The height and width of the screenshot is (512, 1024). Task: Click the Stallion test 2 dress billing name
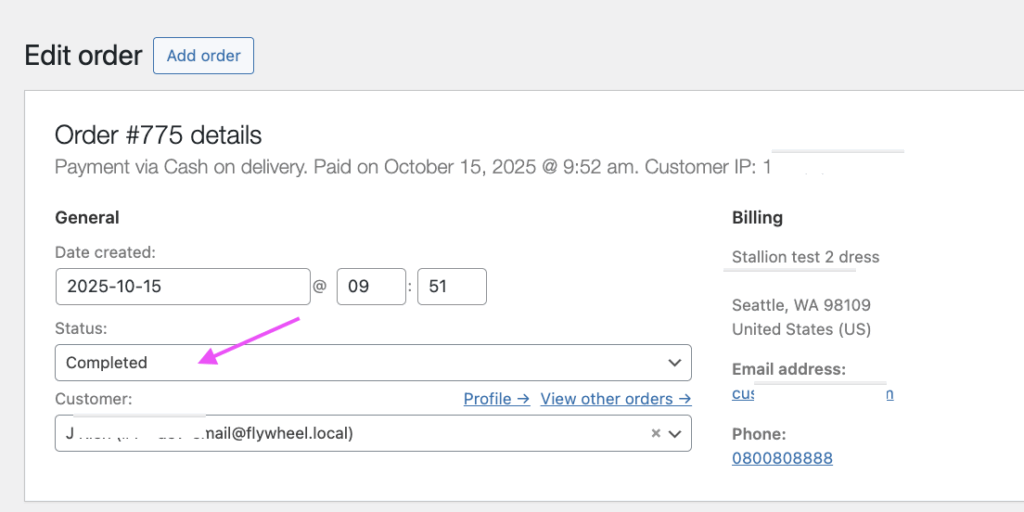pos(805,257)
